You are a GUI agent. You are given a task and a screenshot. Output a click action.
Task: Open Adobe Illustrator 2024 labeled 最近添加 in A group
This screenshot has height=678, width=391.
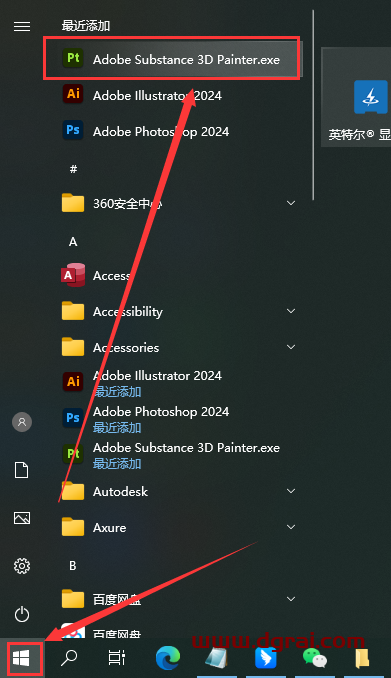(172, 383)
